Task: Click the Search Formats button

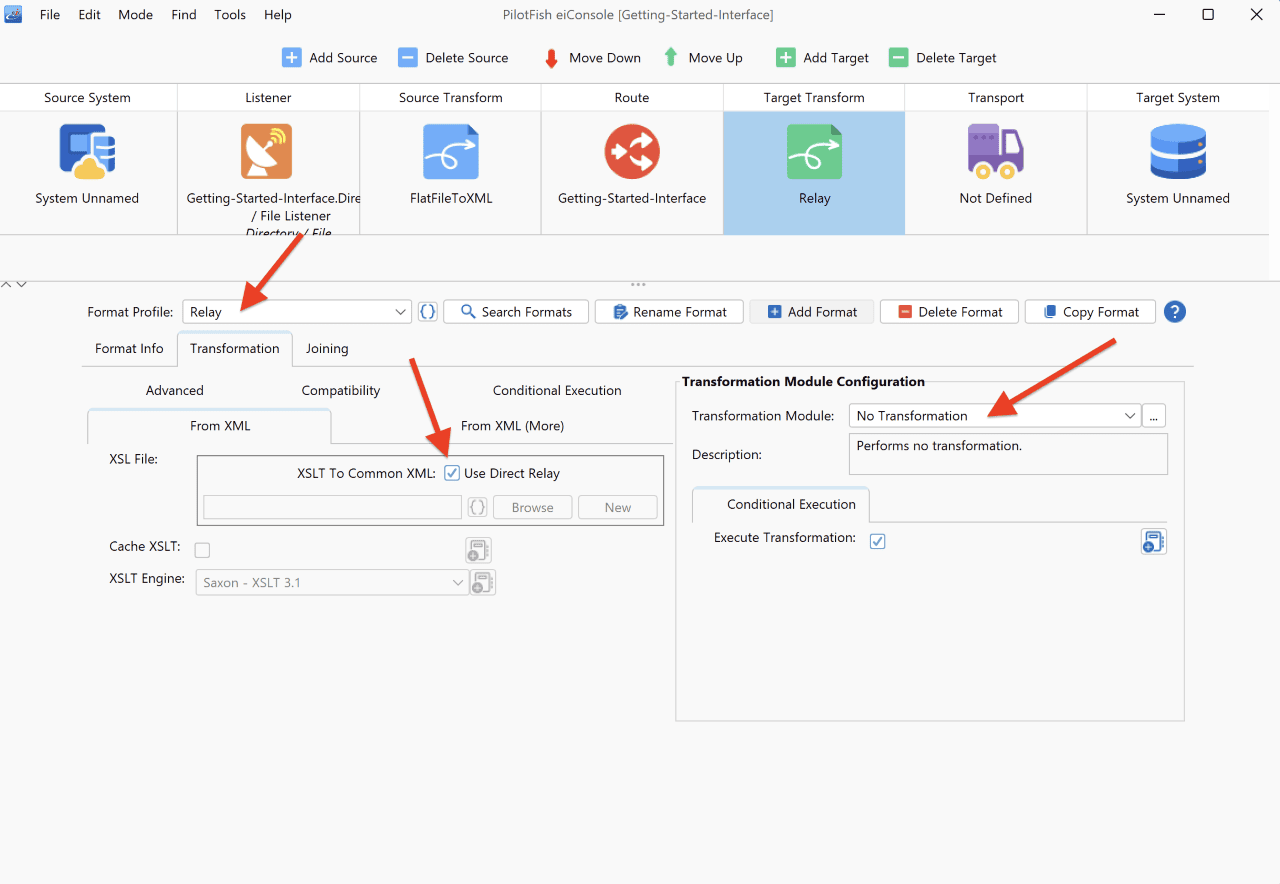Action: [516, 312]
